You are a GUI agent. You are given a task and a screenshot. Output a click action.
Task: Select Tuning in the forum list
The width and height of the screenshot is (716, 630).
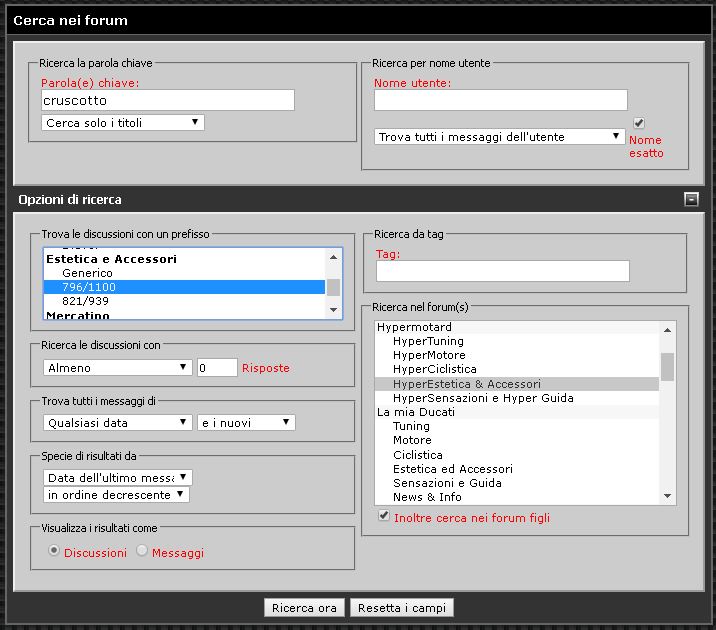[x=517, y=426]
